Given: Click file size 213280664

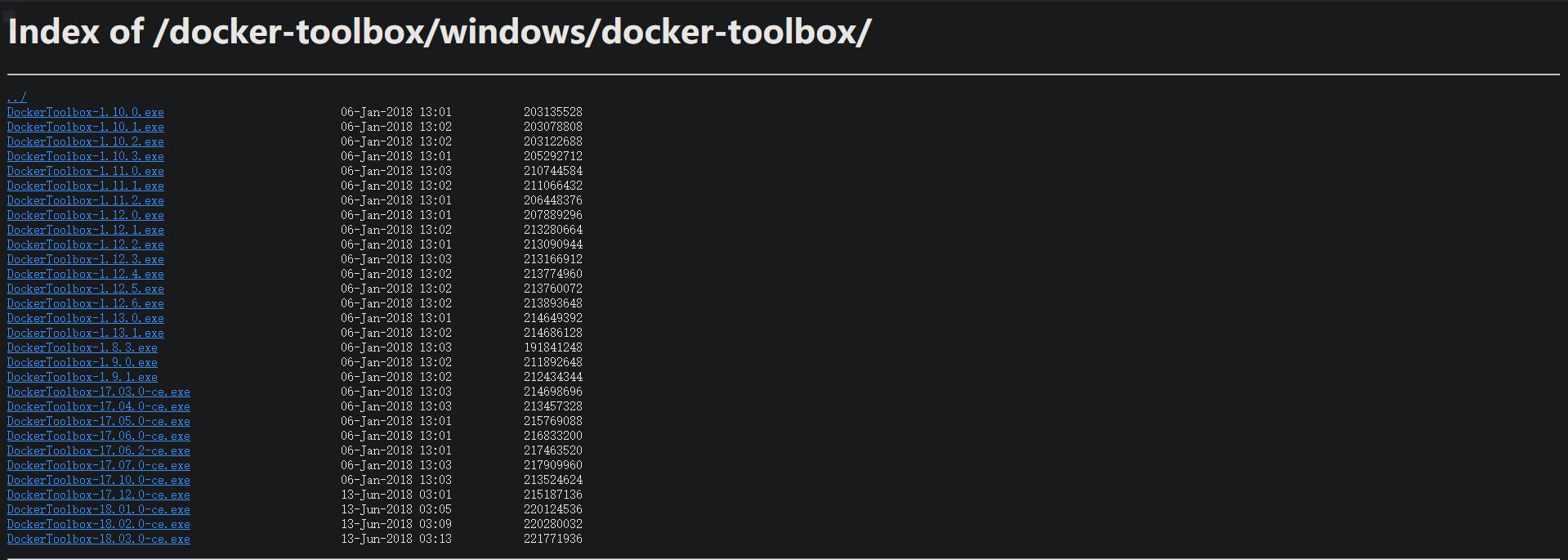Looking at the screenshot, I should point(553,230).
